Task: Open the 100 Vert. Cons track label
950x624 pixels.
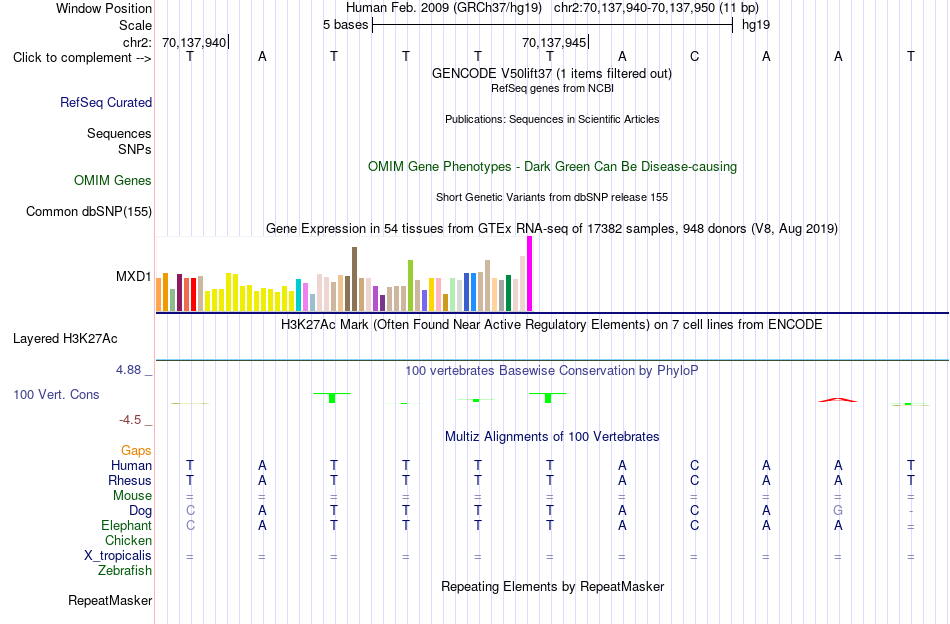Action: tap(56, 394)
